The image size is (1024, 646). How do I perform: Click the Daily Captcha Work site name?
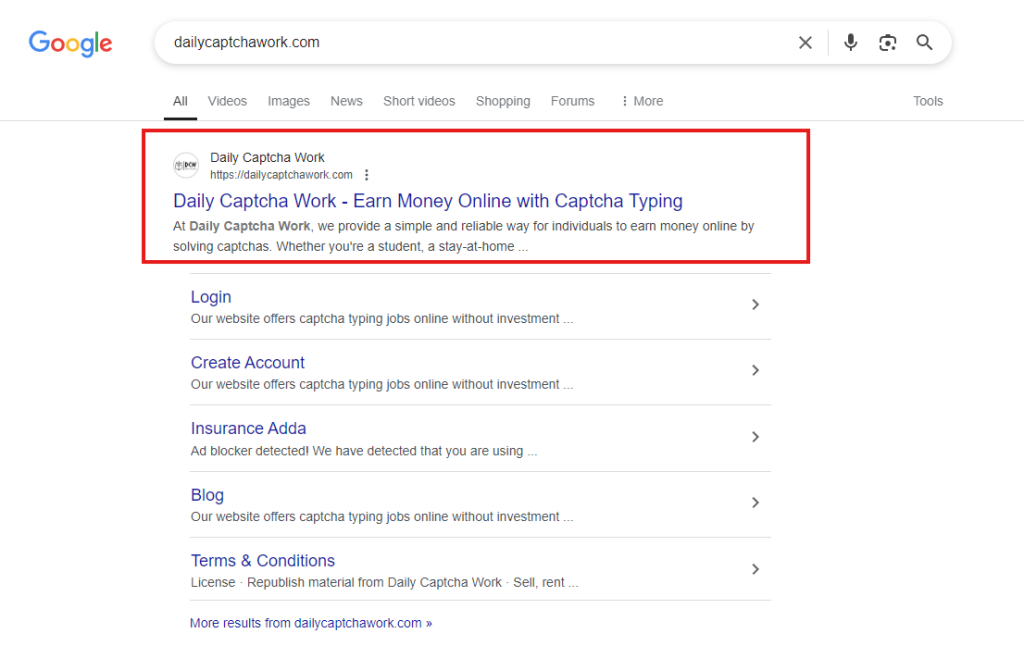point(267,157)
